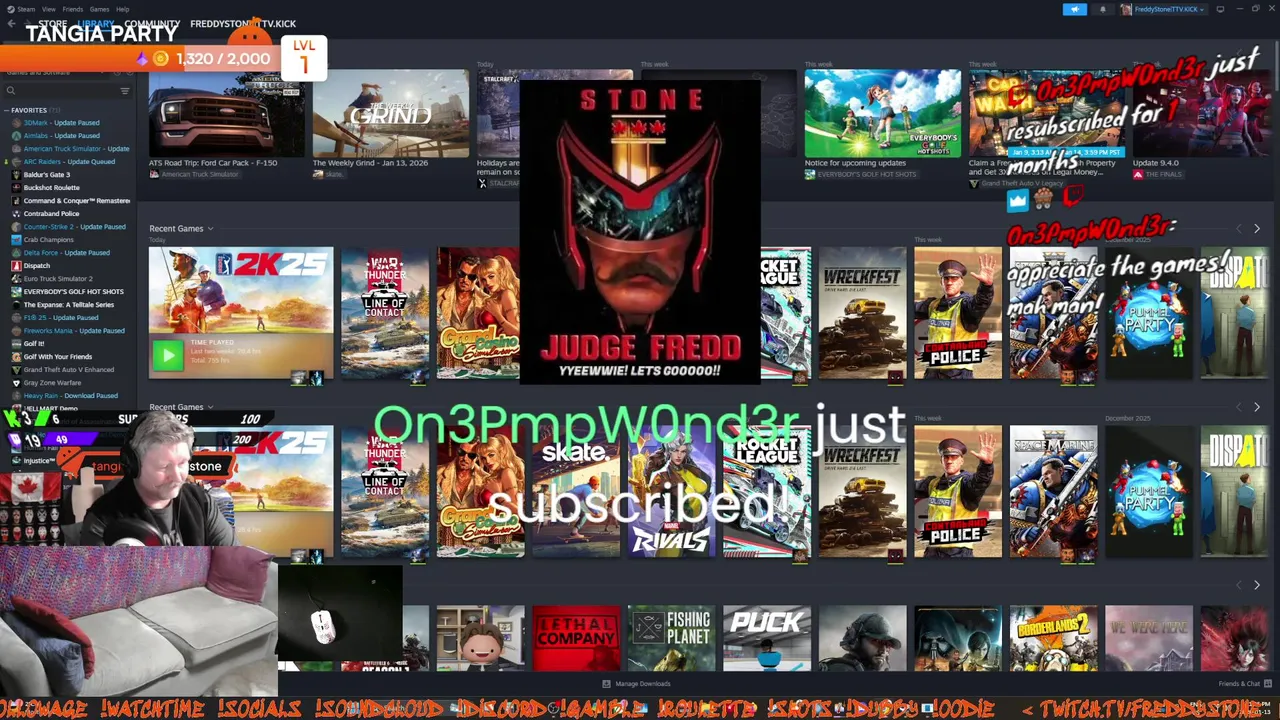This screenshot has height=720, width=1280.
Task: Switch to the COMMUNITY tab
Action: (x=152, y=24)
